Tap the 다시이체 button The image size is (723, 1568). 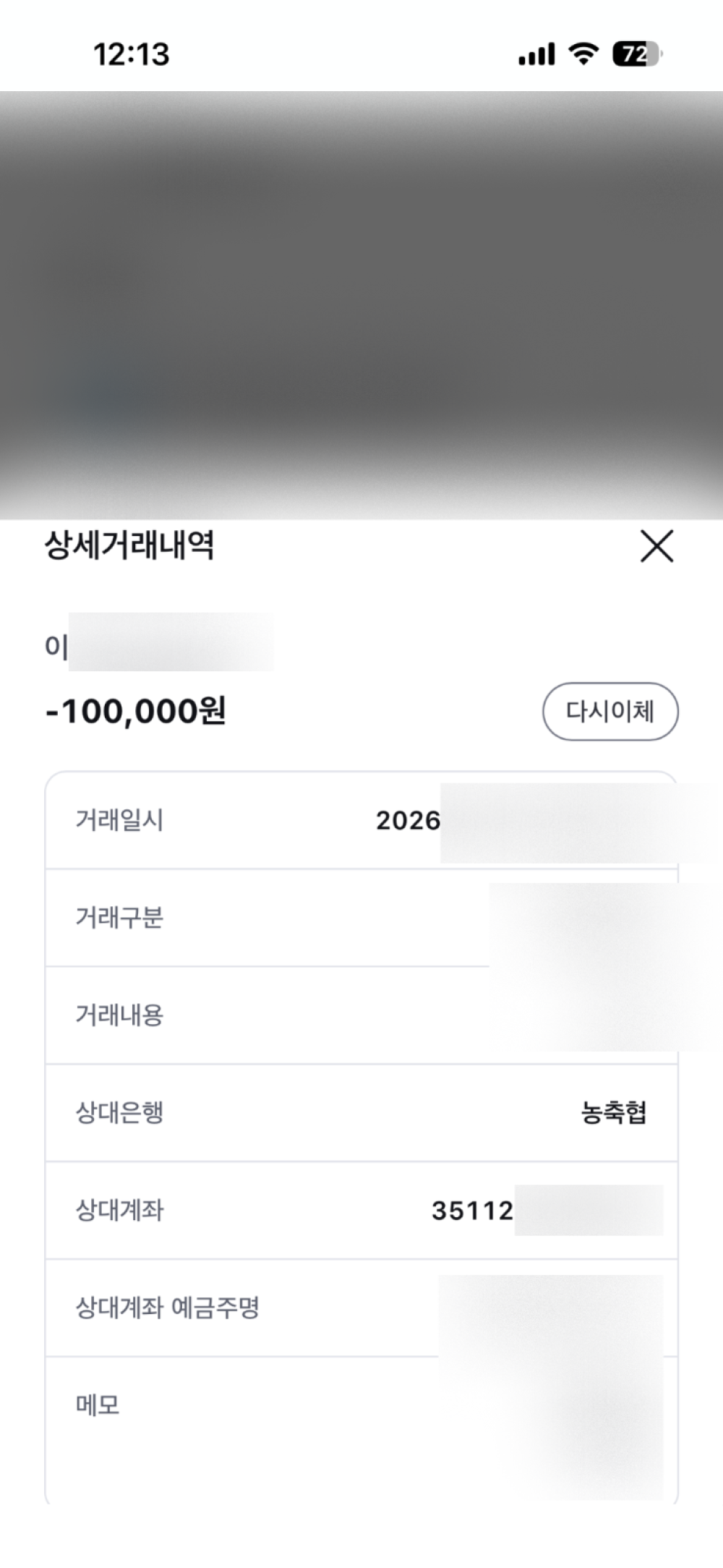pyautogui.click(x=610, y=712)
